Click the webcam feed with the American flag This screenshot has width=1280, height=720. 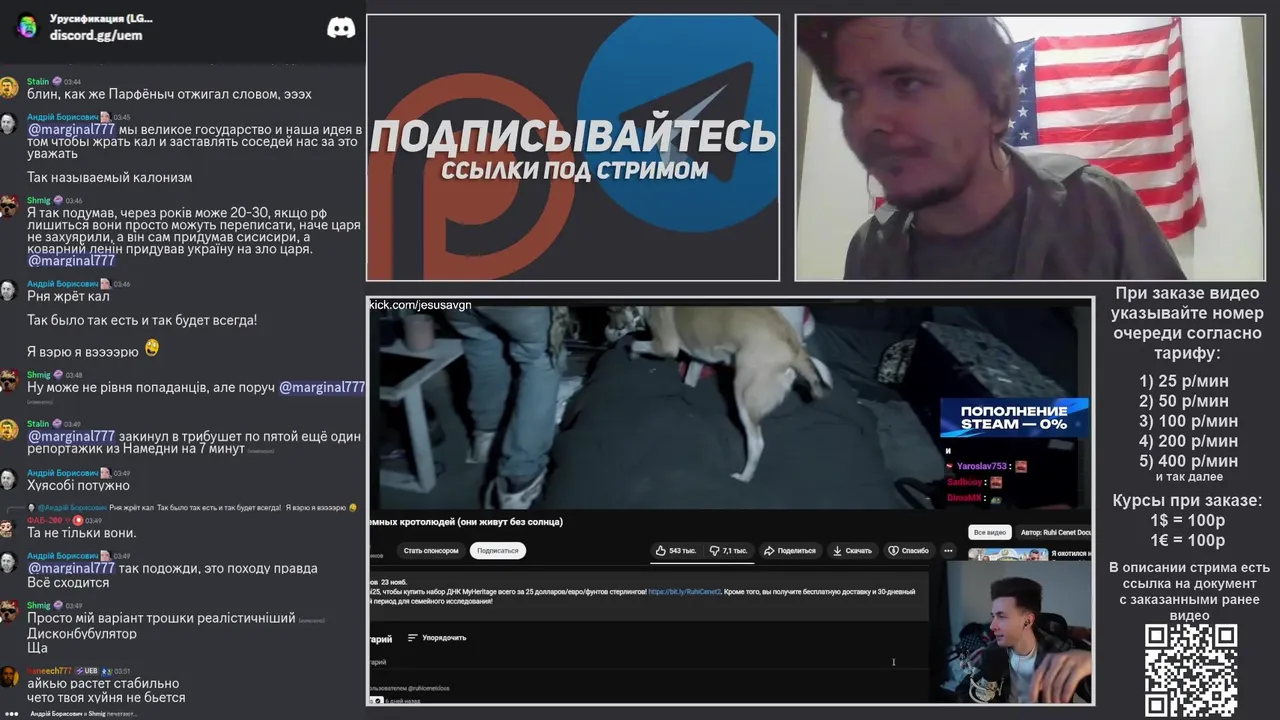[x=1029, y=147]
